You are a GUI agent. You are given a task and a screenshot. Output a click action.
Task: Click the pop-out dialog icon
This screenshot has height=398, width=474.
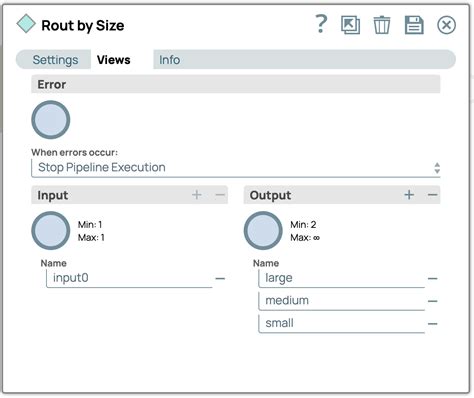click(350, 25)
